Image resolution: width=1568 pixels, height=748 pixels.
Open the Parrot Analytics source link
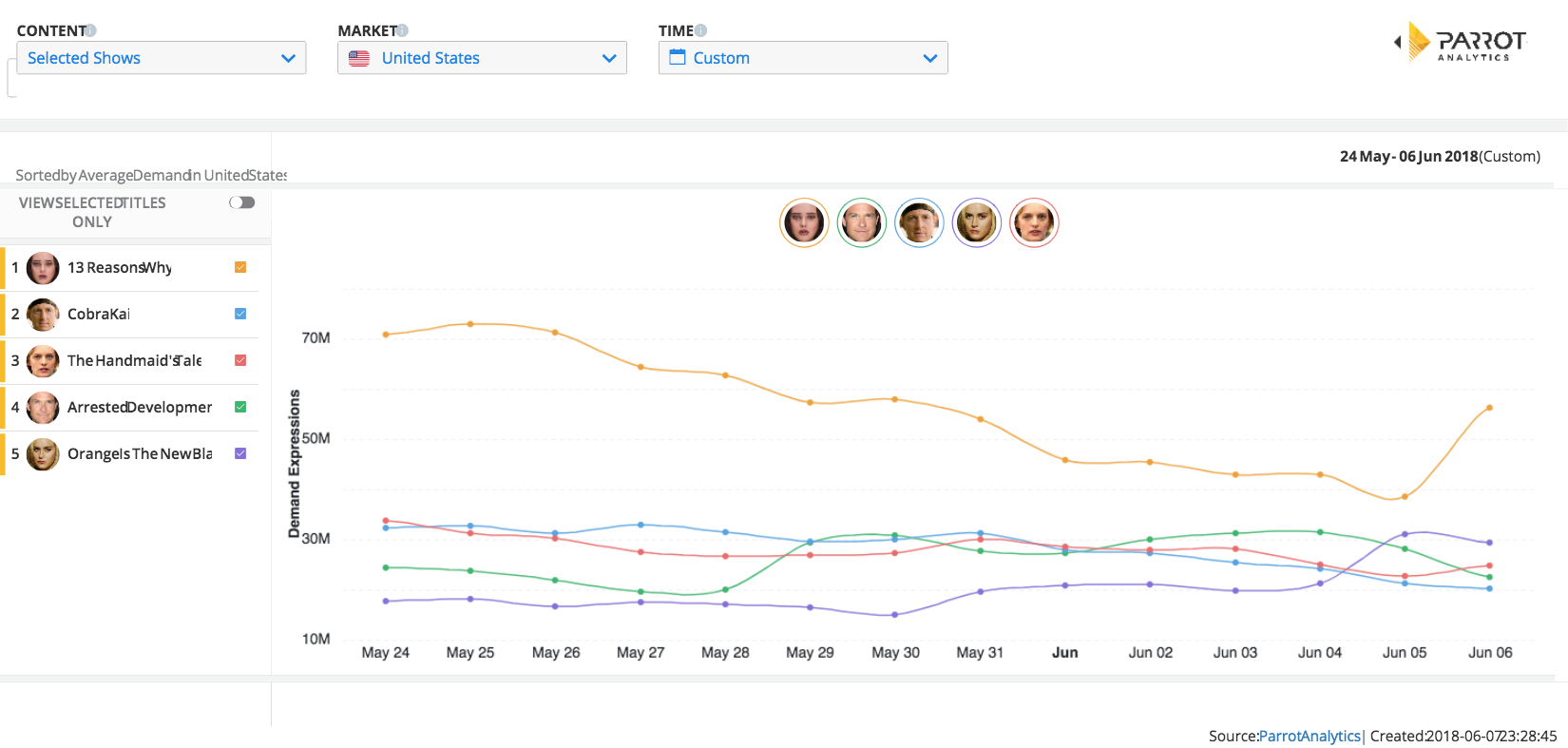(1310, 736)
